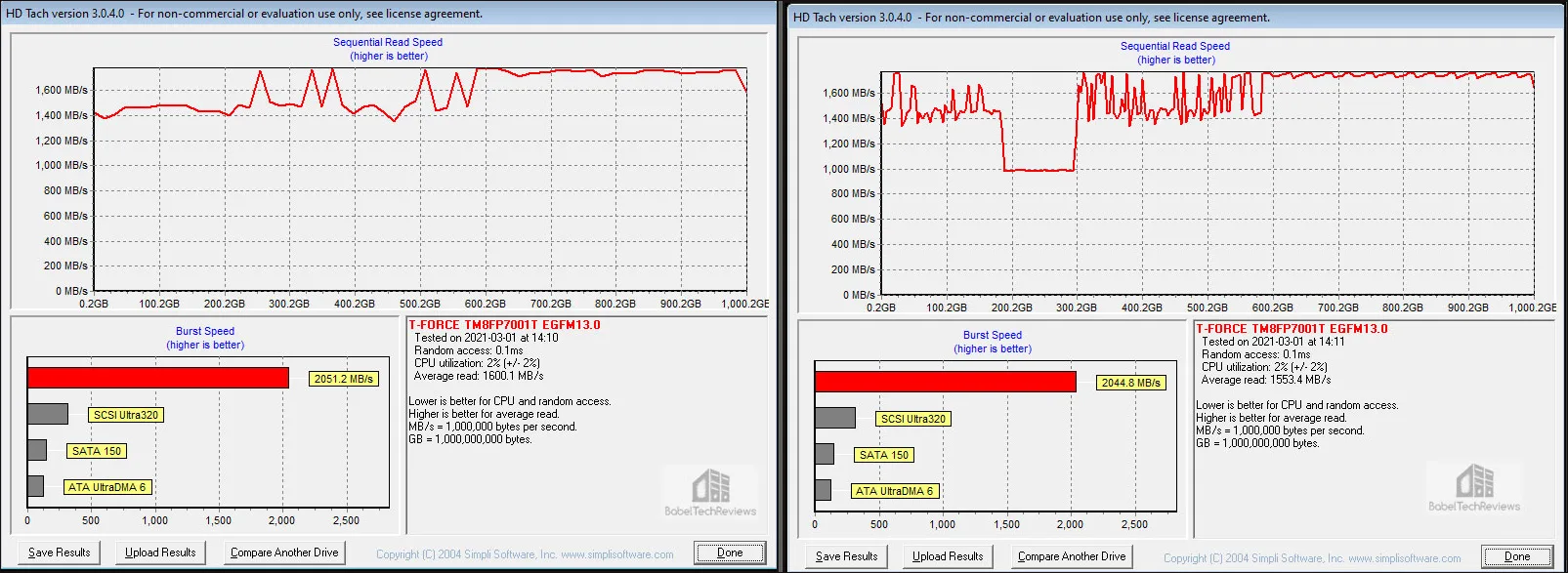
Task: Click T-FORCE TM8FP7001T drive name in left window
Action: click(504, 325)
